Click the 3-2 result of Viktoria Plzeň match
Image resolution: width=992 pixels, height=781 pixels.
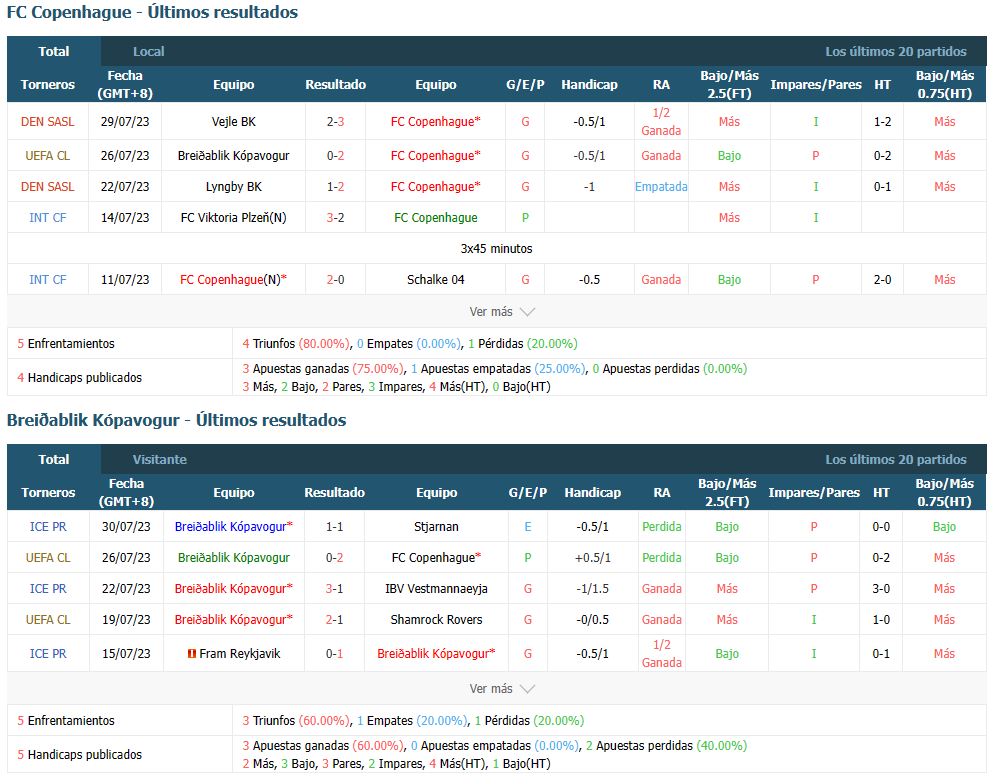[335, 218]
